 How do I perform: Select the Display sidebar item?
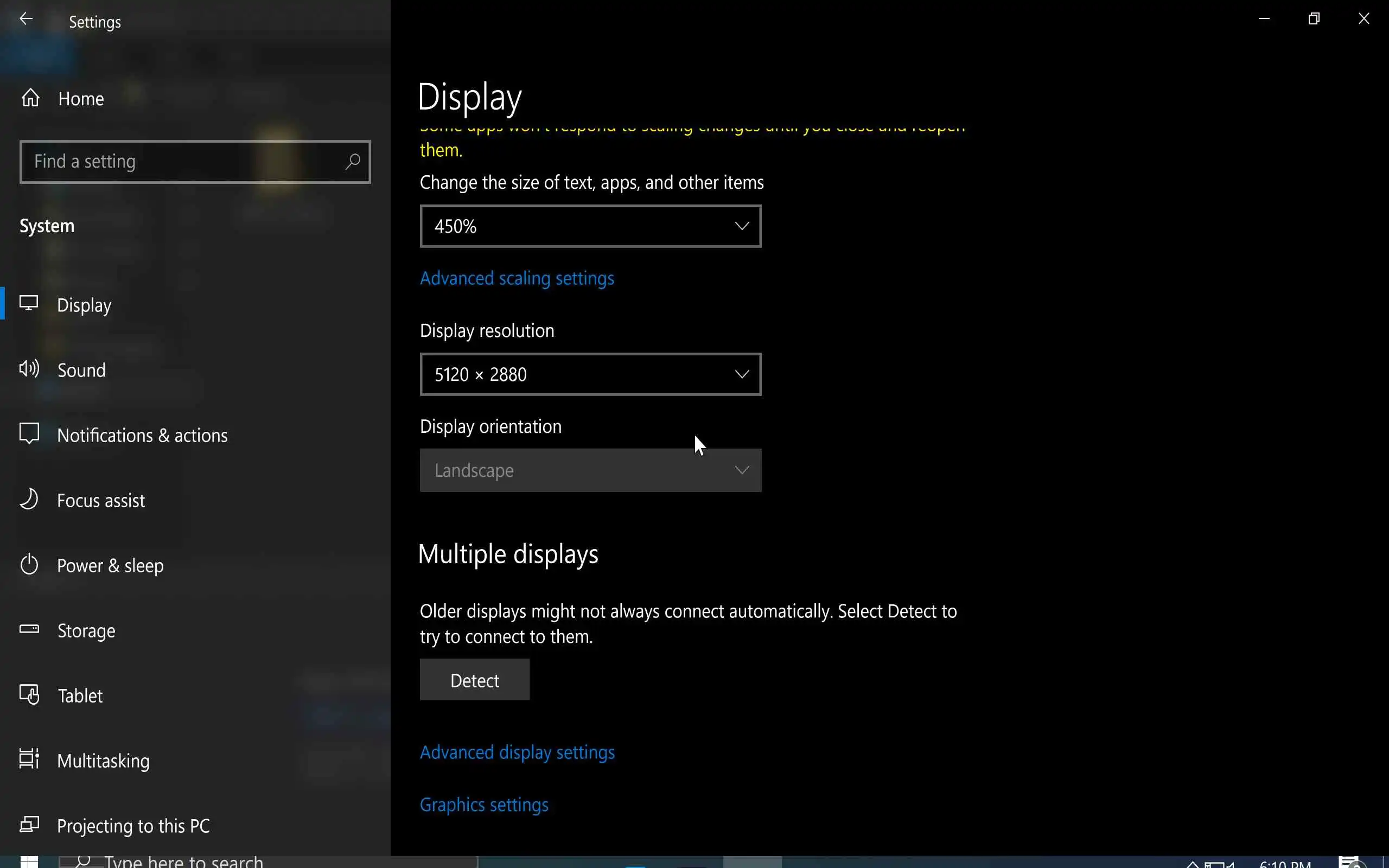point(84,305)
